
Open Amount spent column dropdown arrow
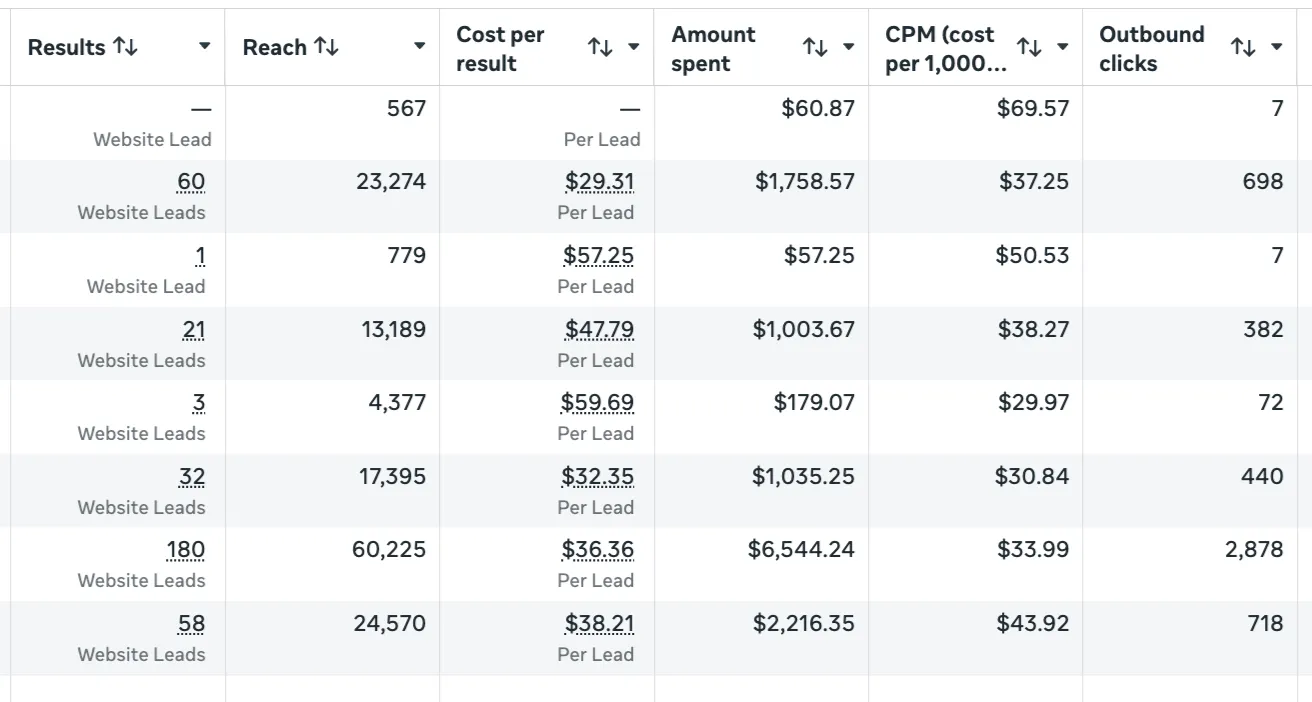[x=849, y=47]
